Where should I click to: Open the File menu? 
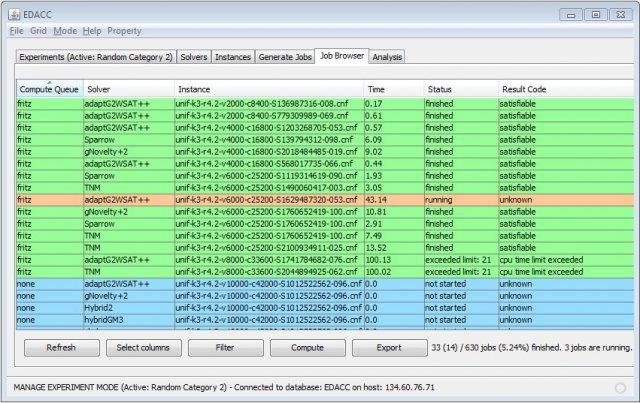pyautogui.click(x=16, y=31)
